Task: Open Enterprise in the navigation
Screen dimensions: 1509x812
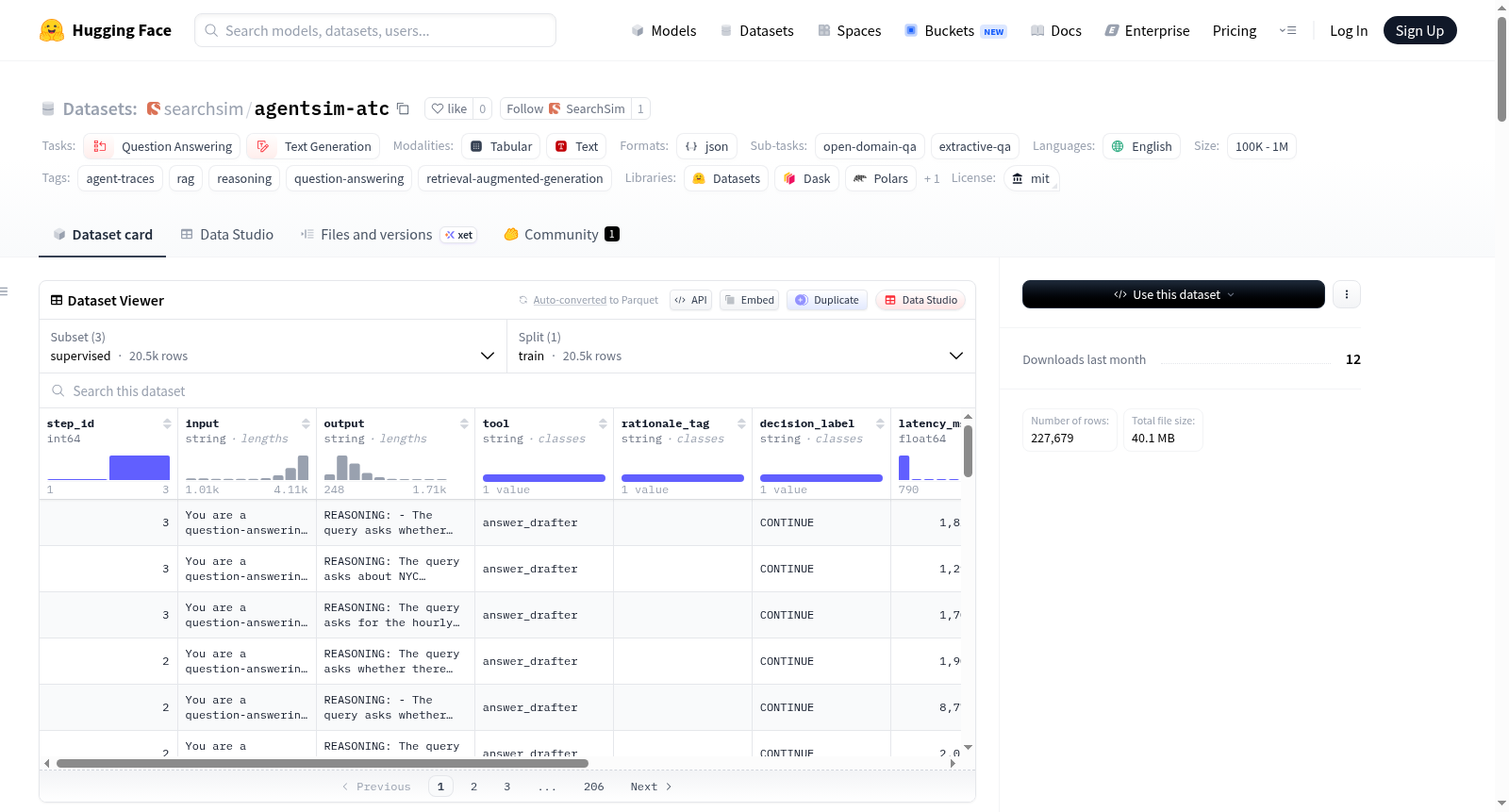Action: [x=1147, y=30]
